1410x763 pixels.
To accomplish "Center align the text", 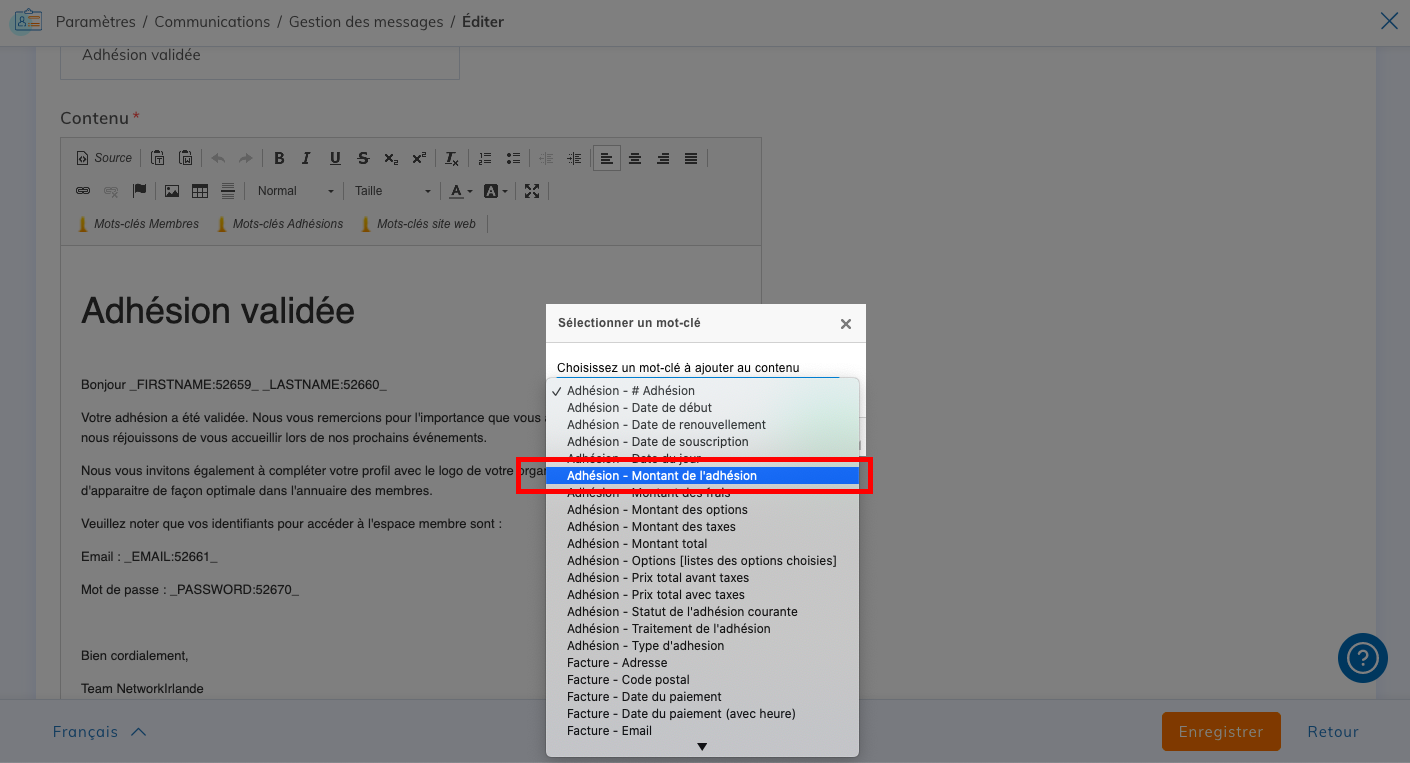I will click(635, 158).
